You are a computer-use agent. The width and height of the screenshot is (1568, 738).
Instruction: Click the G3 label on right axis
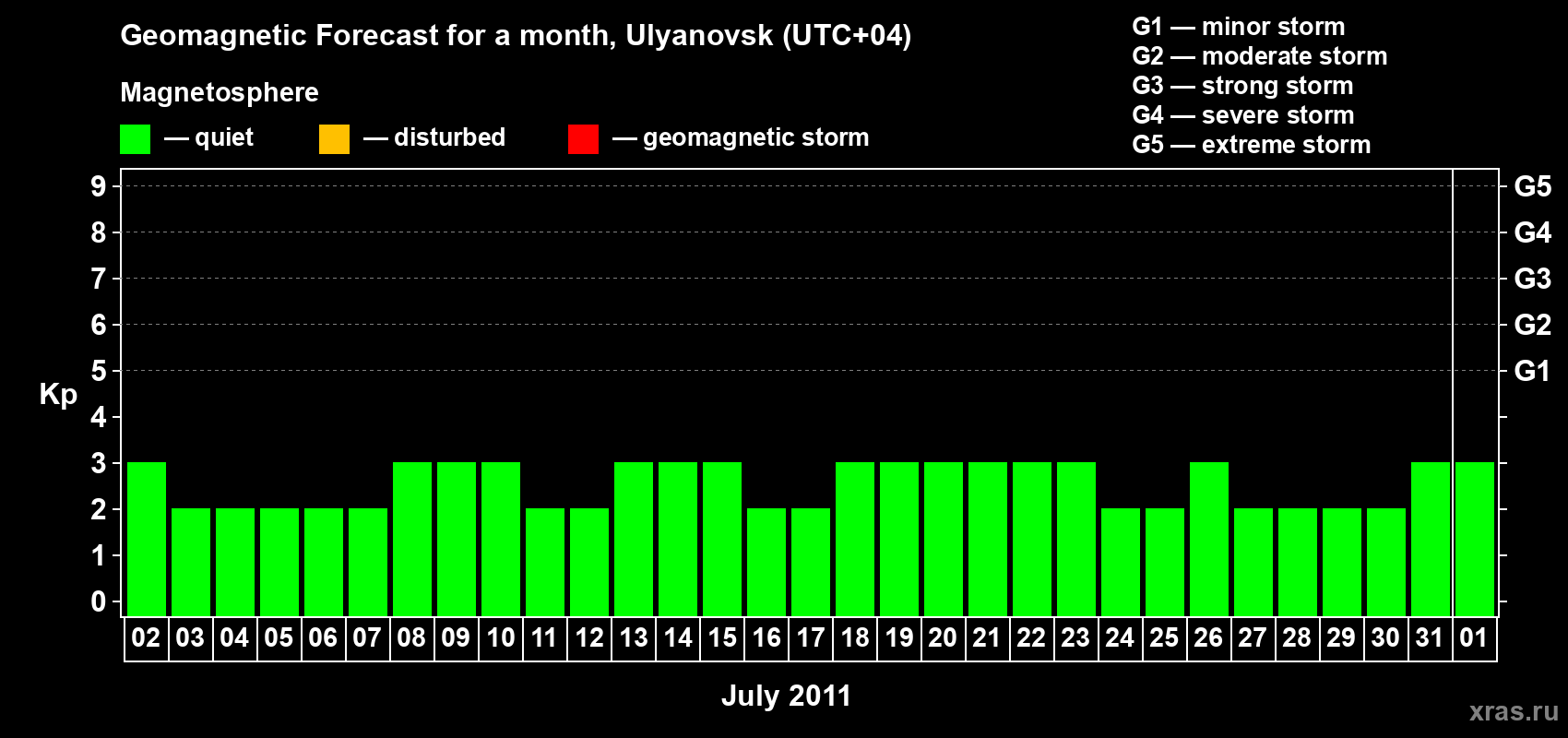tap(1532, 279)
